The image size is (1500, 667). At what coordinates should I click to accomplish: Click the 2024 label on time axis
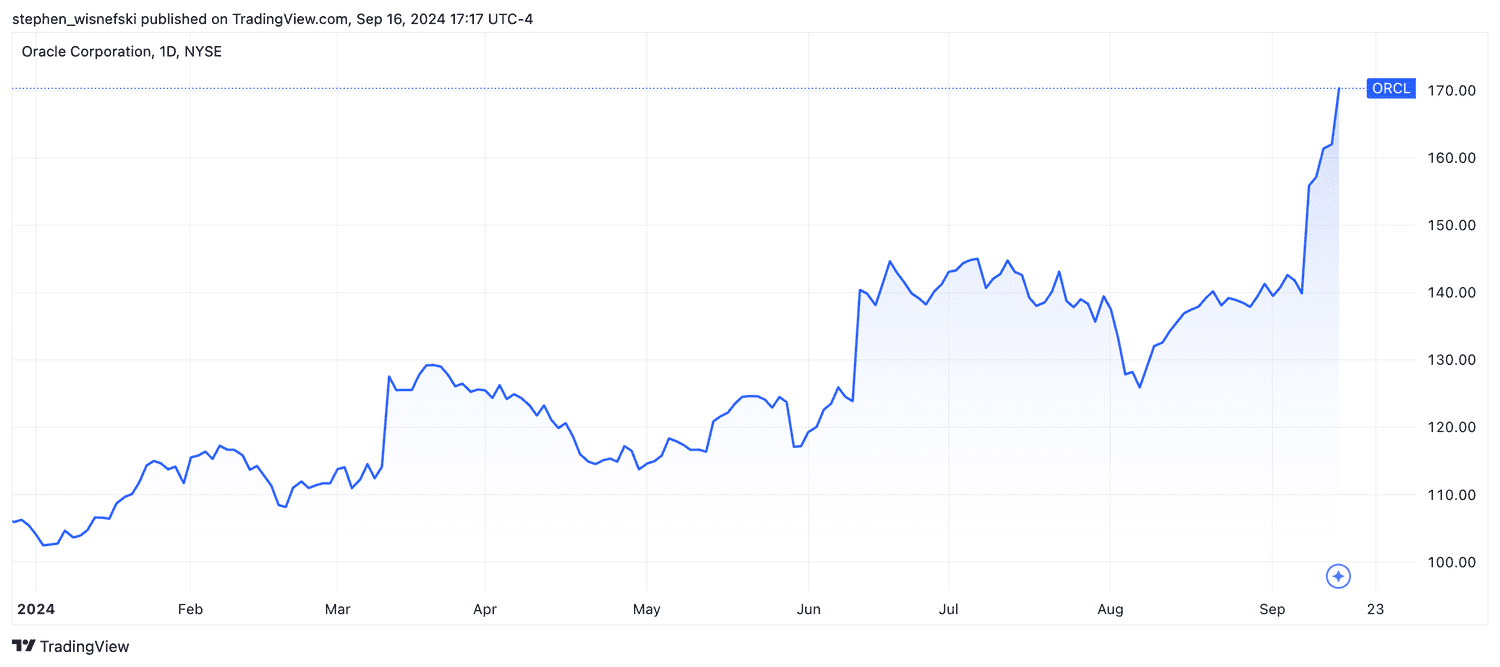[35, 609]
